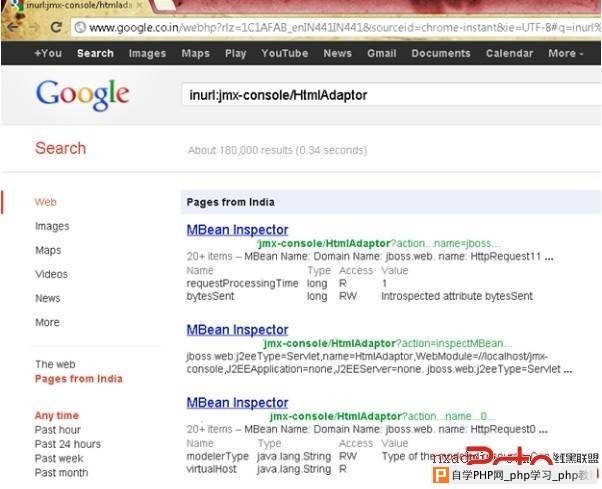Select Search in the black Google bar
The width and height of the screenshot is (602, 489).
pyautogui.click(x=95, y=53)
